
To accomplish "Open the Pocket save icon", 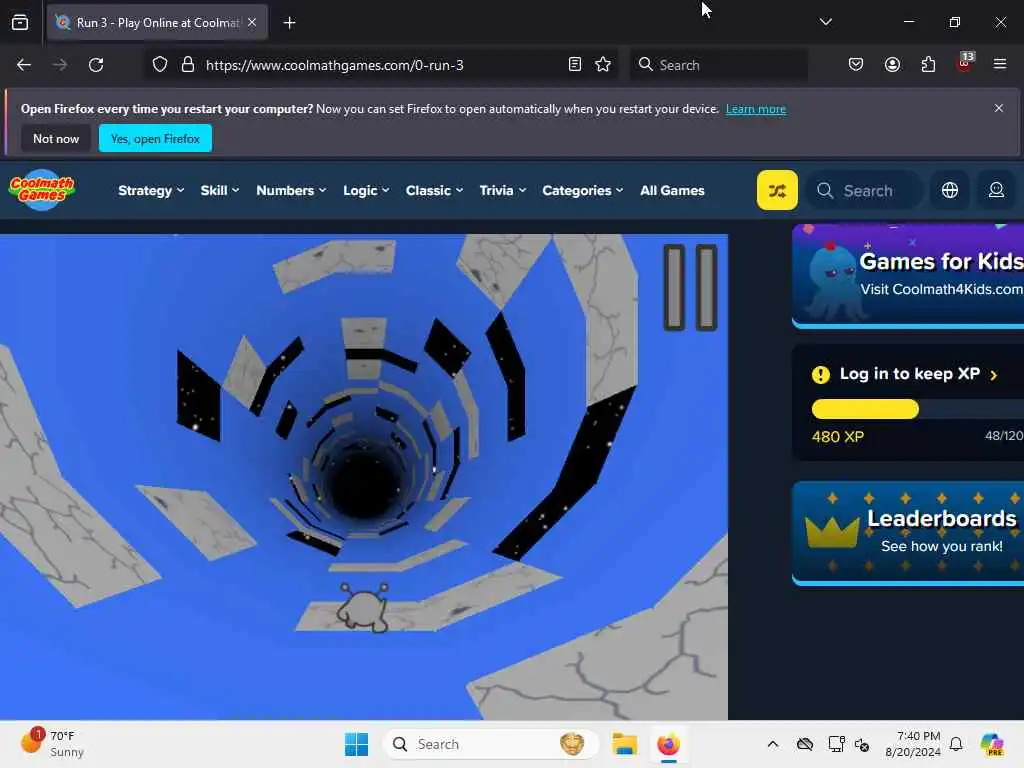I will (x=856, y=65).
